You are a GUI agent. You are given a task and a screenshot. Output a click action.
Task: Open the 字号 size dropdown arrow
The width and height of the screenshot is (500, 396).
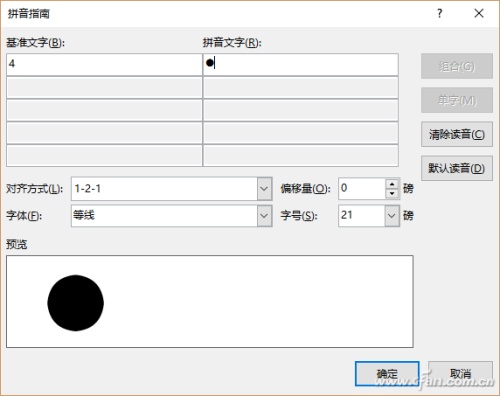point(392,216)
